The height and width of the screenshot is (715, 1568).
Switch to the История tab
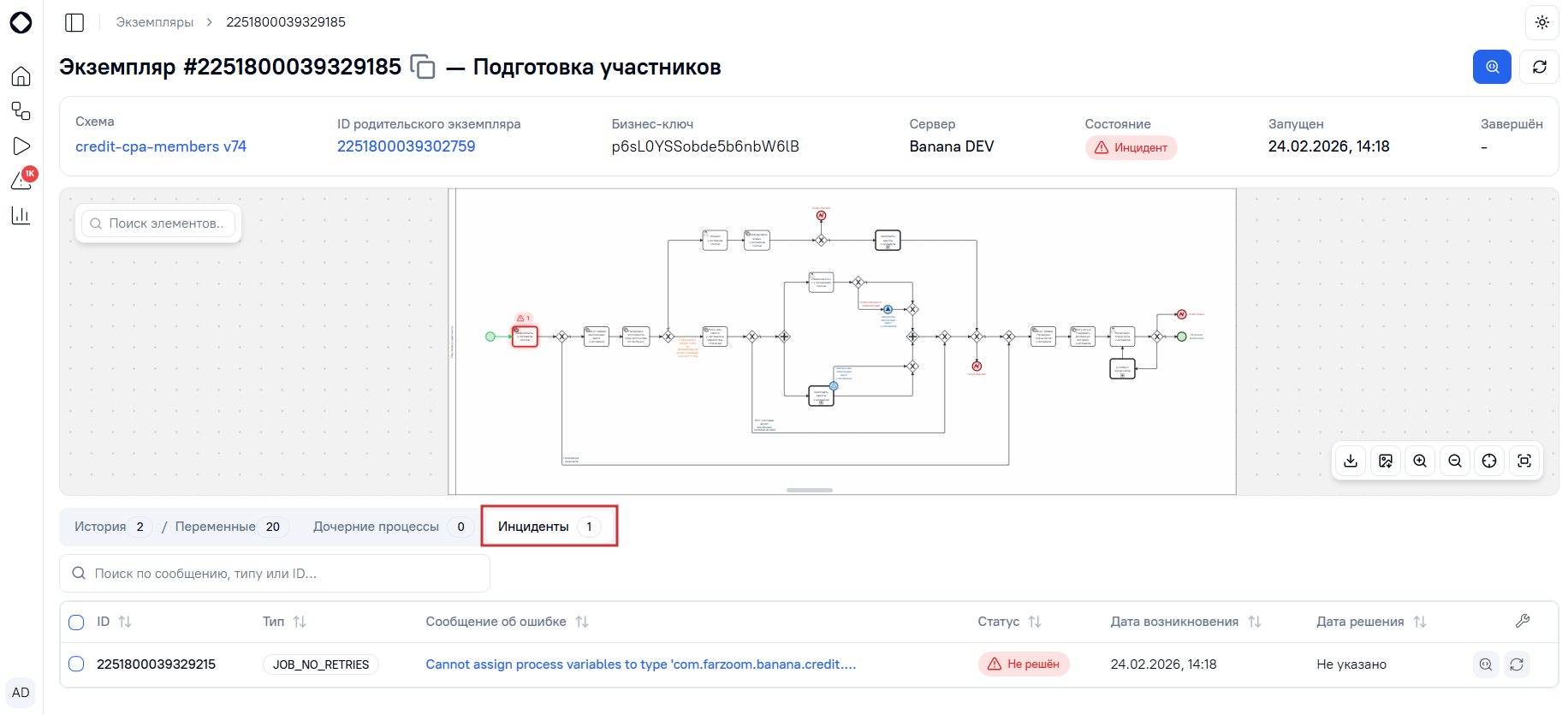click(x=111, y=527)
